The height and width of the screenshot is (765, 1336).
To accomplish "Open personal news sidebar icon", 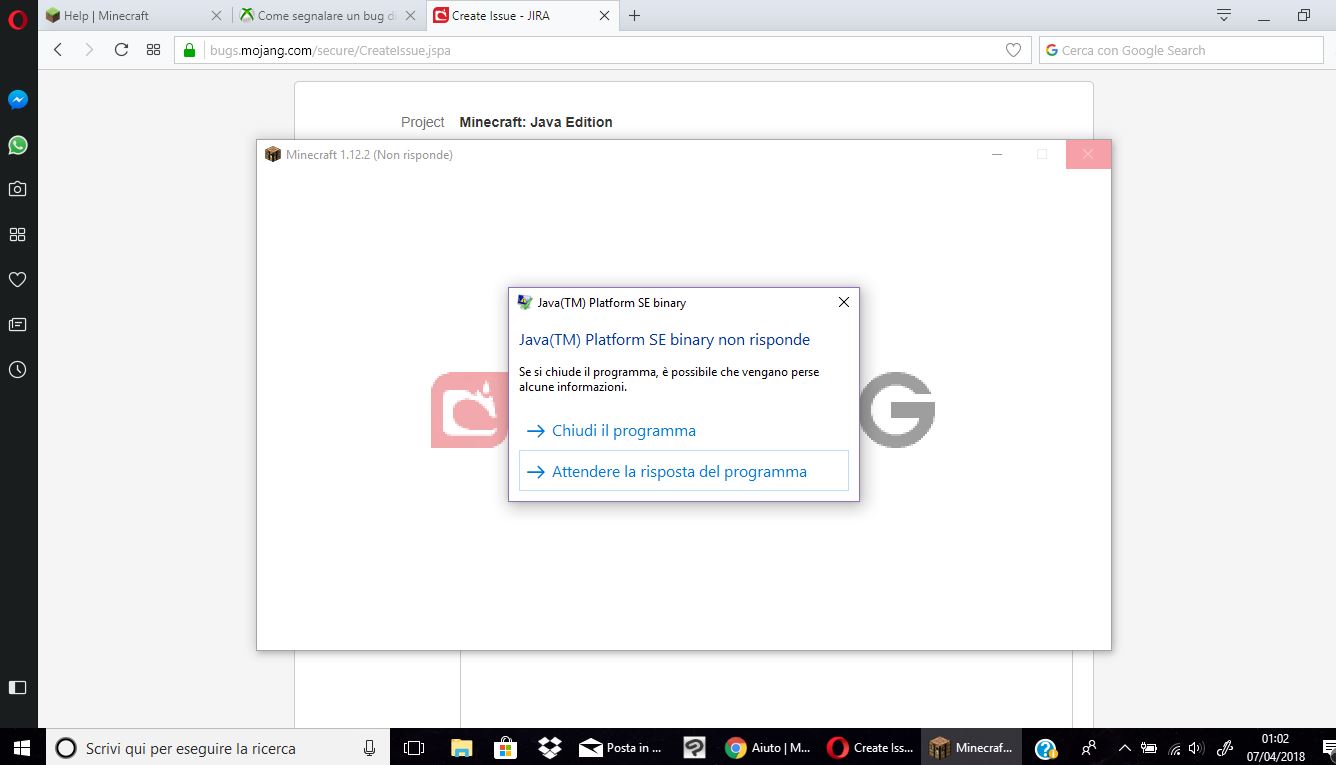I will [17, 324].
